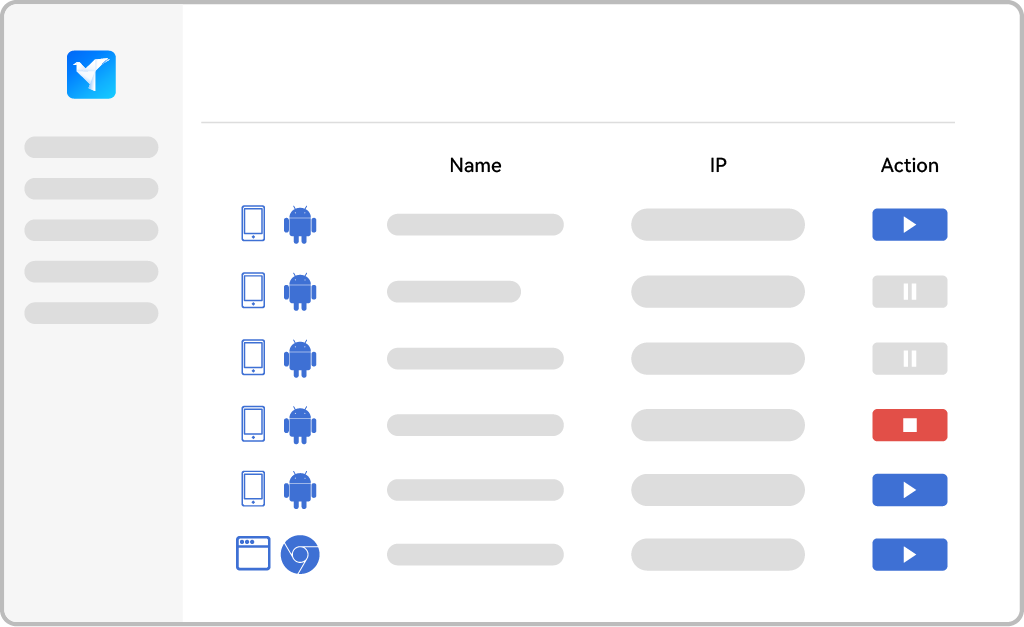Click the pause button in the third row
Image resolution: width=1024 pixels, height=627 pixels.
[909, 359]
